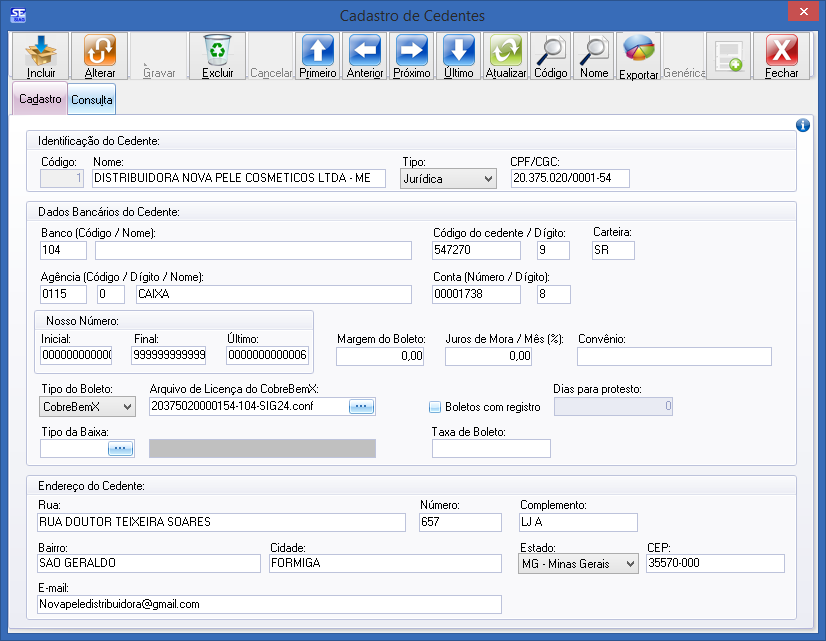Switch to the Consulta tab
The image size is (826, 641).
[x=92, y=100]
